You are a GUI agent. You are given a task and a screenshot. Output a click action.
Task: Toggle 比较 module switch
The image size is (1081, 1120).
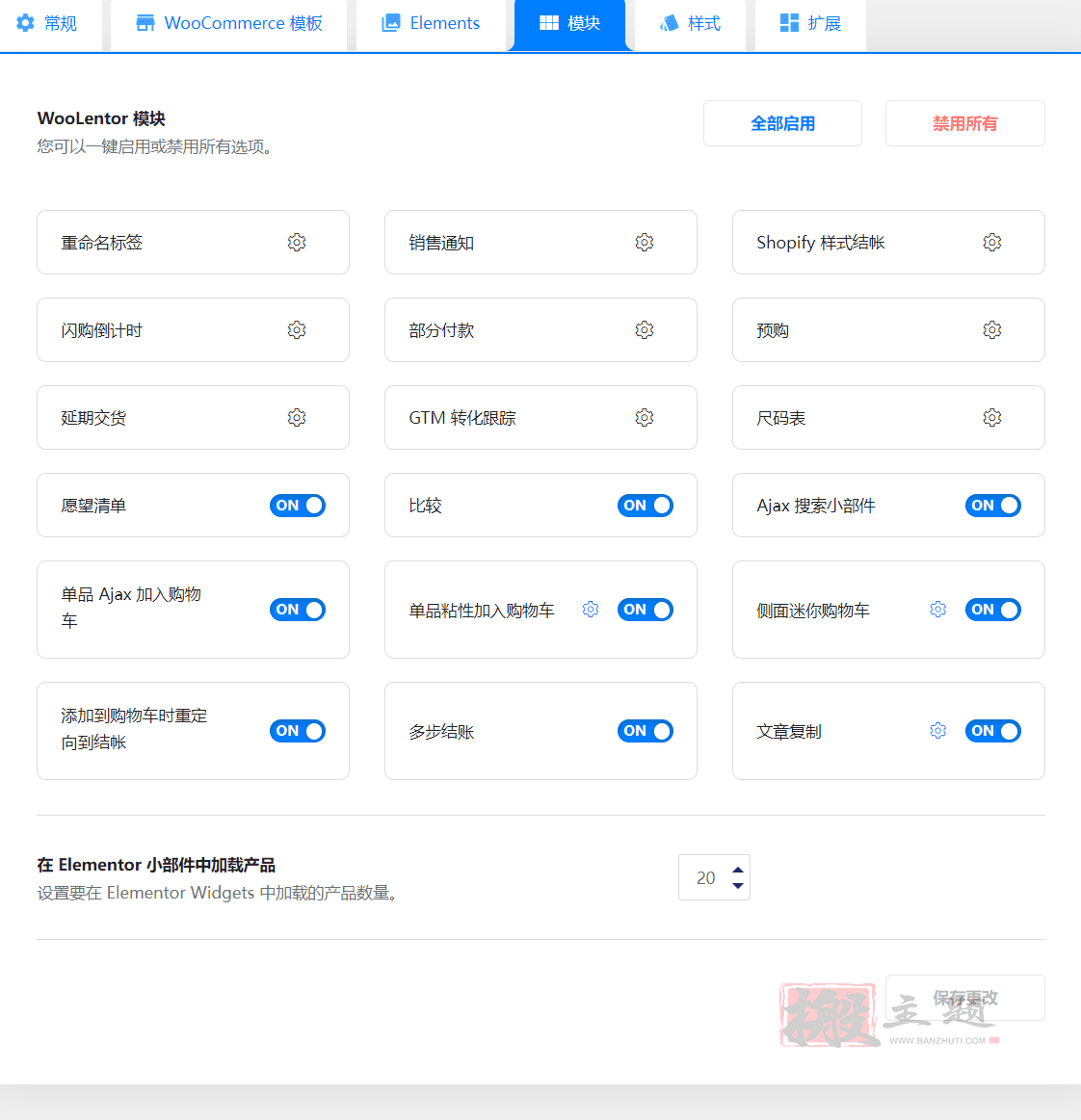(646, 506)
